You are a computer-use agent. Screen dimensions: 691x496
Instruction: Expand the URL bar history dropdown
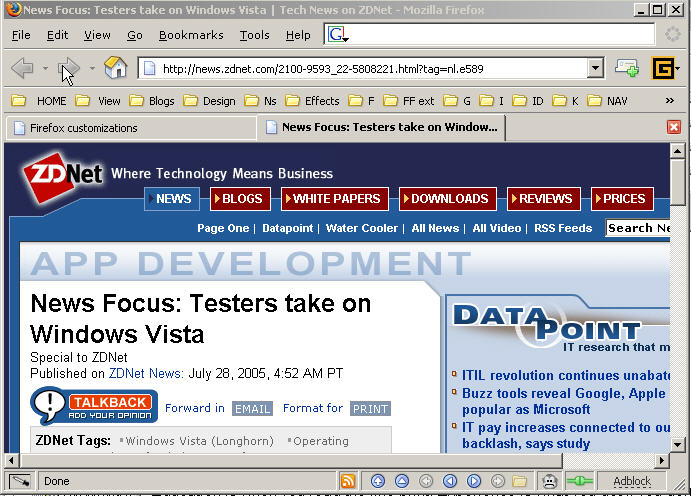(x=595, y=68)
